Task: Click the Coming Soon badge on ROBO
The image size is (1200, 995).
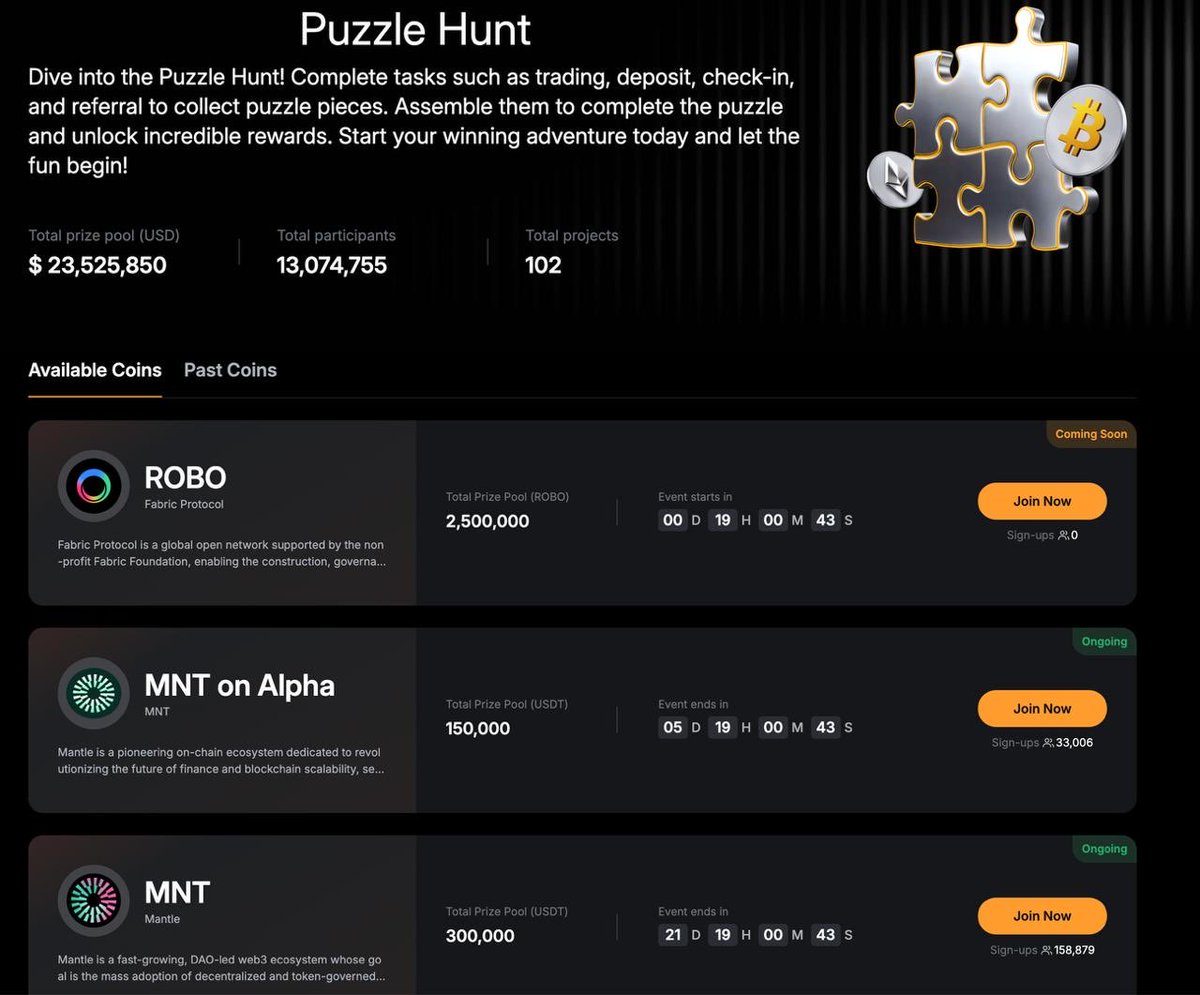Action: pyautogui.click(x=1091, y=434)
